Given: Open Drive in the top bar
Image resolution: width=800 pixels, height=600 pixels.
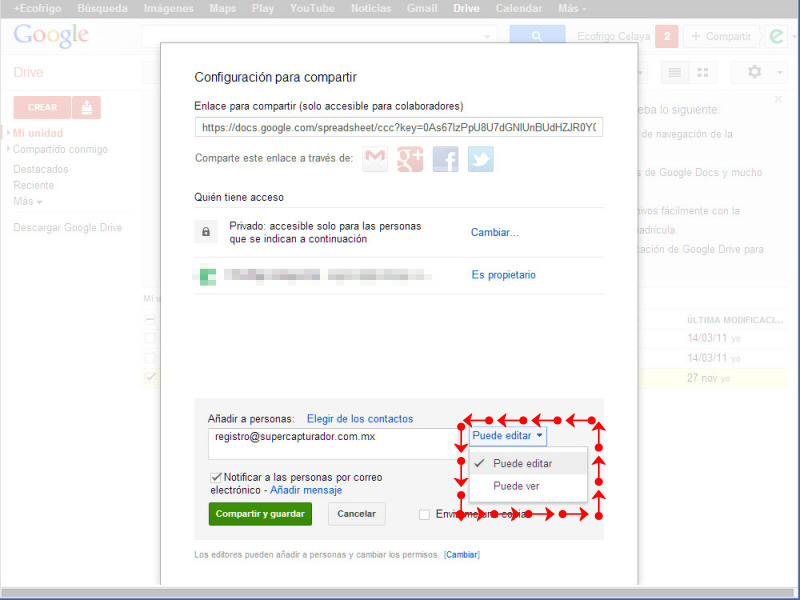Looking at the screenshot, I should [x=466, y=8].
